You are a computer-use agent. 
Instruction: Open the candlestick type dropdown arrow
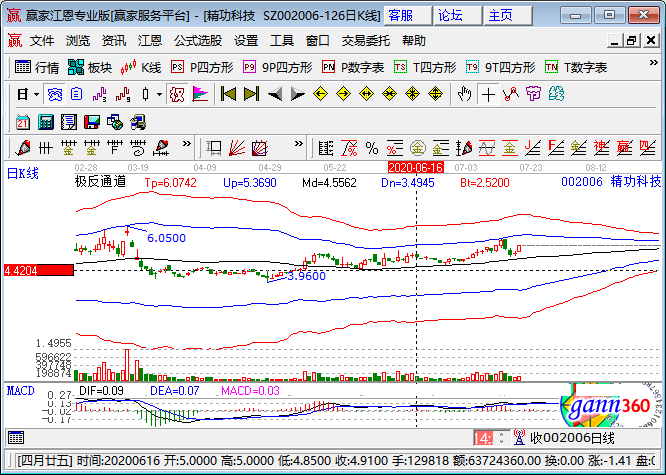159,94
